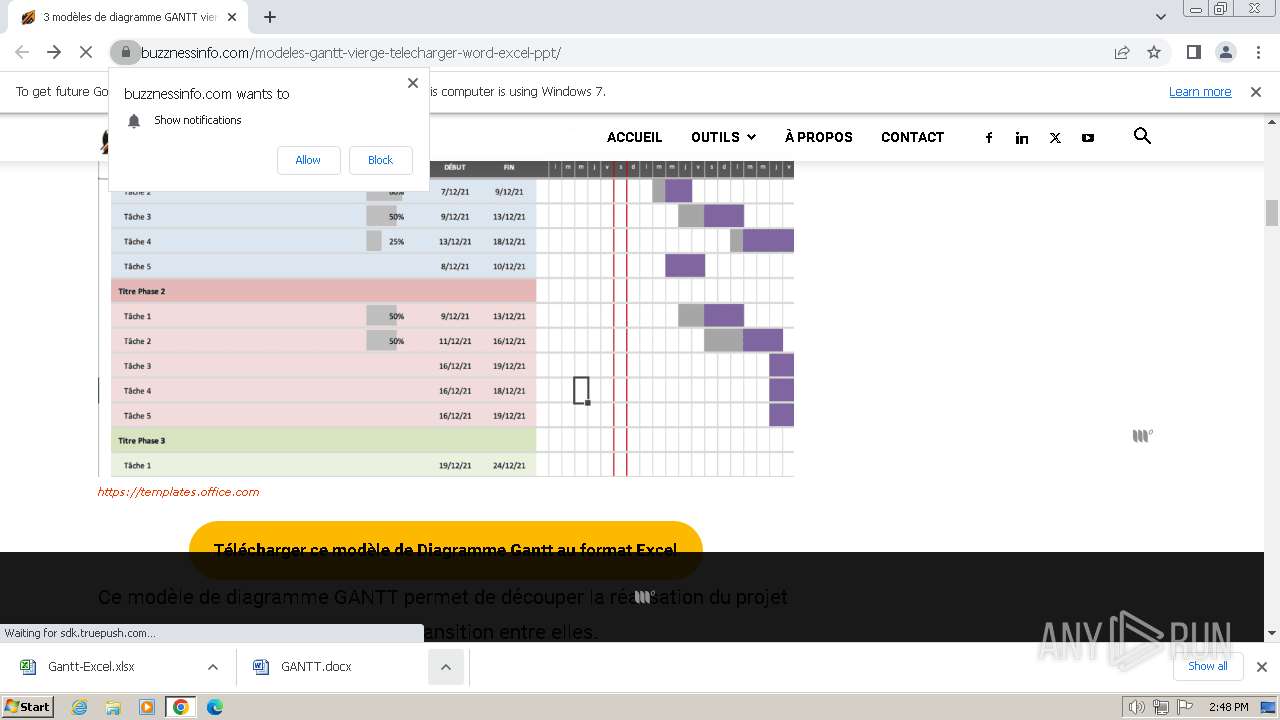Click the Titre Phase 3 row label
The height and width of the screenshot is (720, 1280).
click(142, 441)
